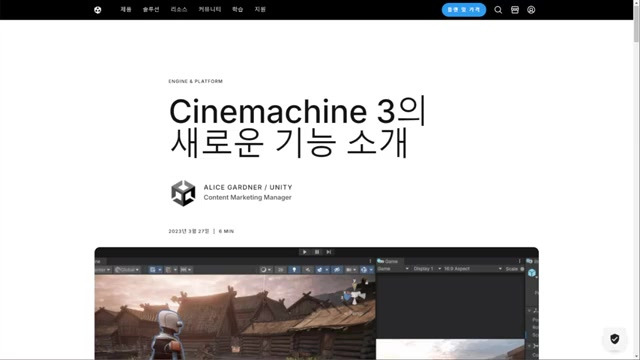
Task: Open the 리소스 navigation menu
Action: (179, 9)
